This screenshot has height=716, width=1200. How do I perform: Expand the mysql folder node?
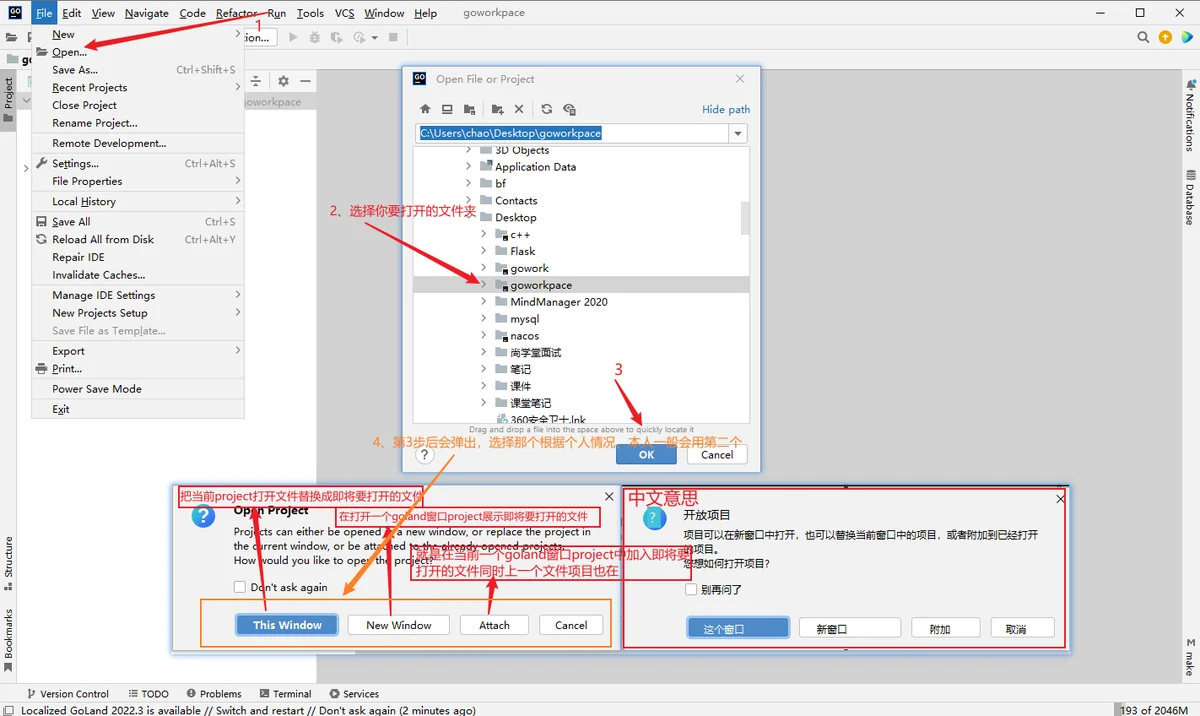(484, 319)
